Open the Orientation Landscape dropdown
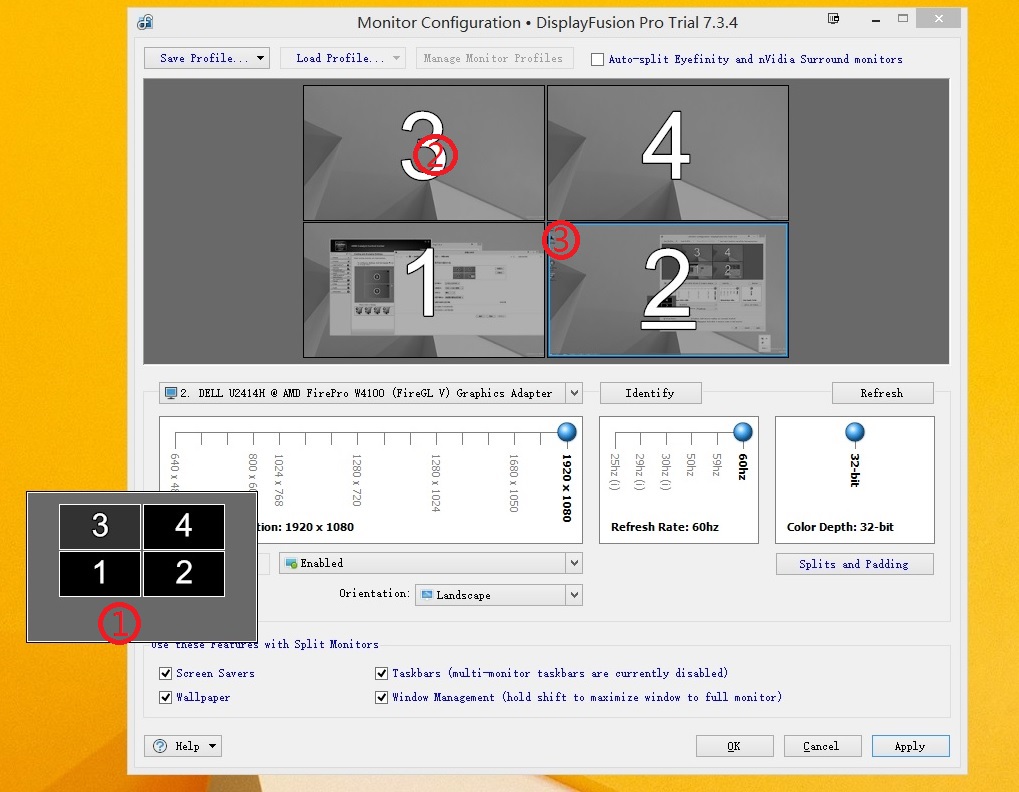Image resolution: width=1019 pixels, height=792 pixels. 573,595
